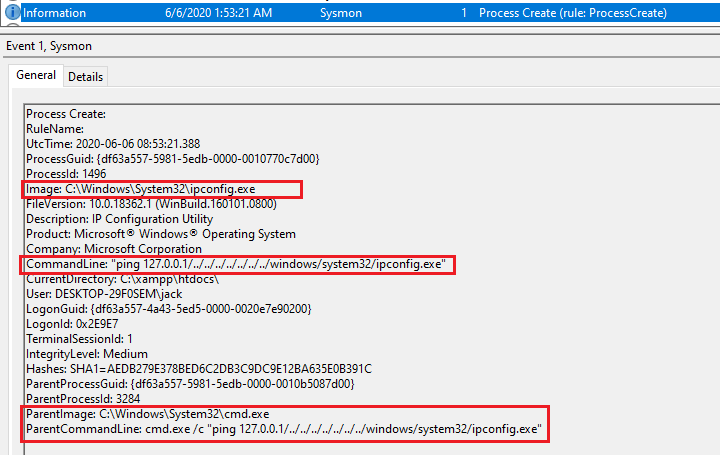Click the TerminalSessionId: 1 line
The width and height of the screenshot is (720, 455).
(x=79, y=339)
